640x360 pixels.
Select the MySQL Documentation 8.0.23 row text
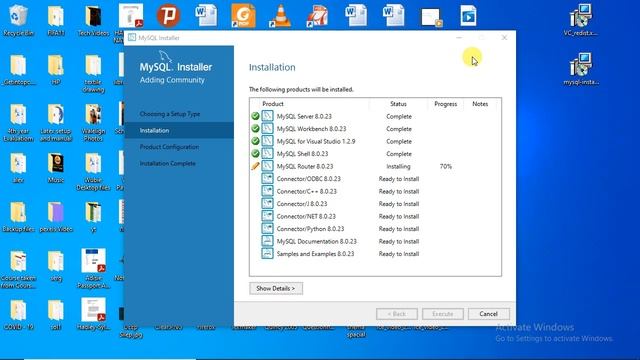316,241
